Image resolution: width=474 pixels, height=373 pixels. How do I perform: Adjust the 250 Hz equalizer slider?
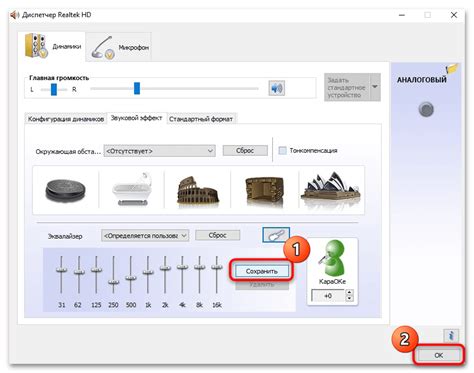pos(113,282)
